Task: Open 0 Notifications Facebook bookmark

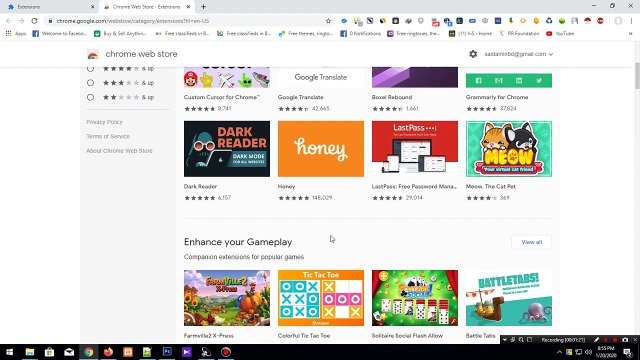Action: (361, 33)
